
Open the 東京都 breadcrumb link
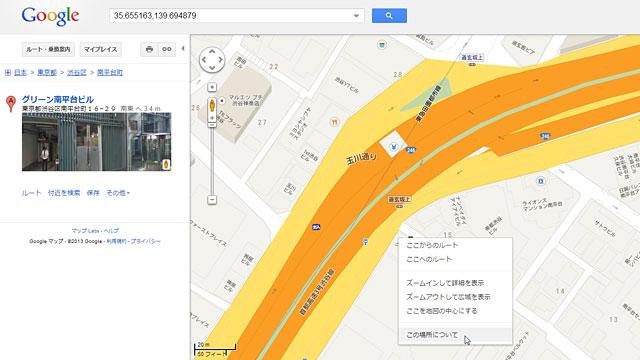click(47, 73)
